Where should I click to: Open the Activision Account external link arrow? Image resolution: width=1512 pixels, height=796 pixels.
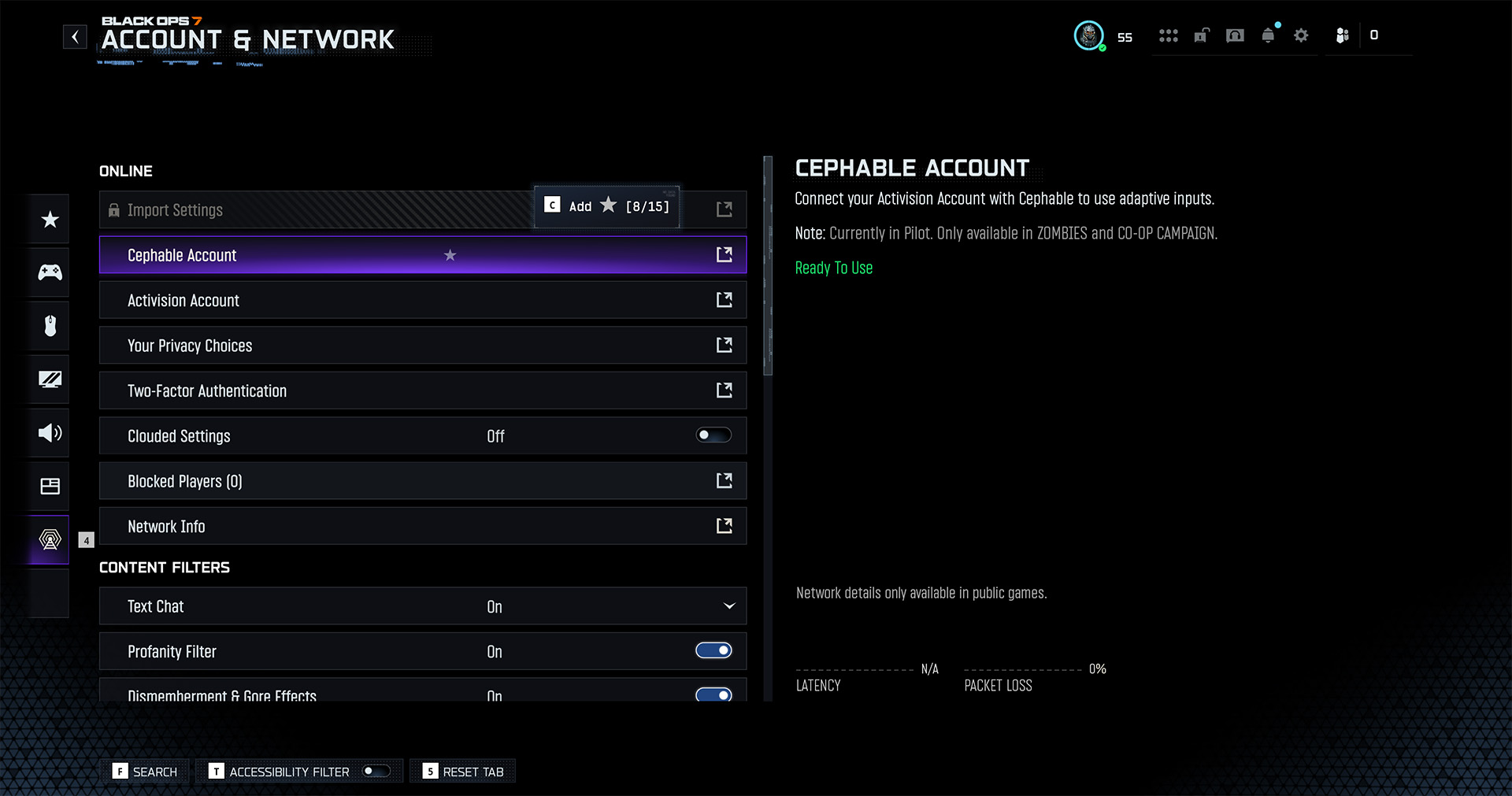[724, 300]
